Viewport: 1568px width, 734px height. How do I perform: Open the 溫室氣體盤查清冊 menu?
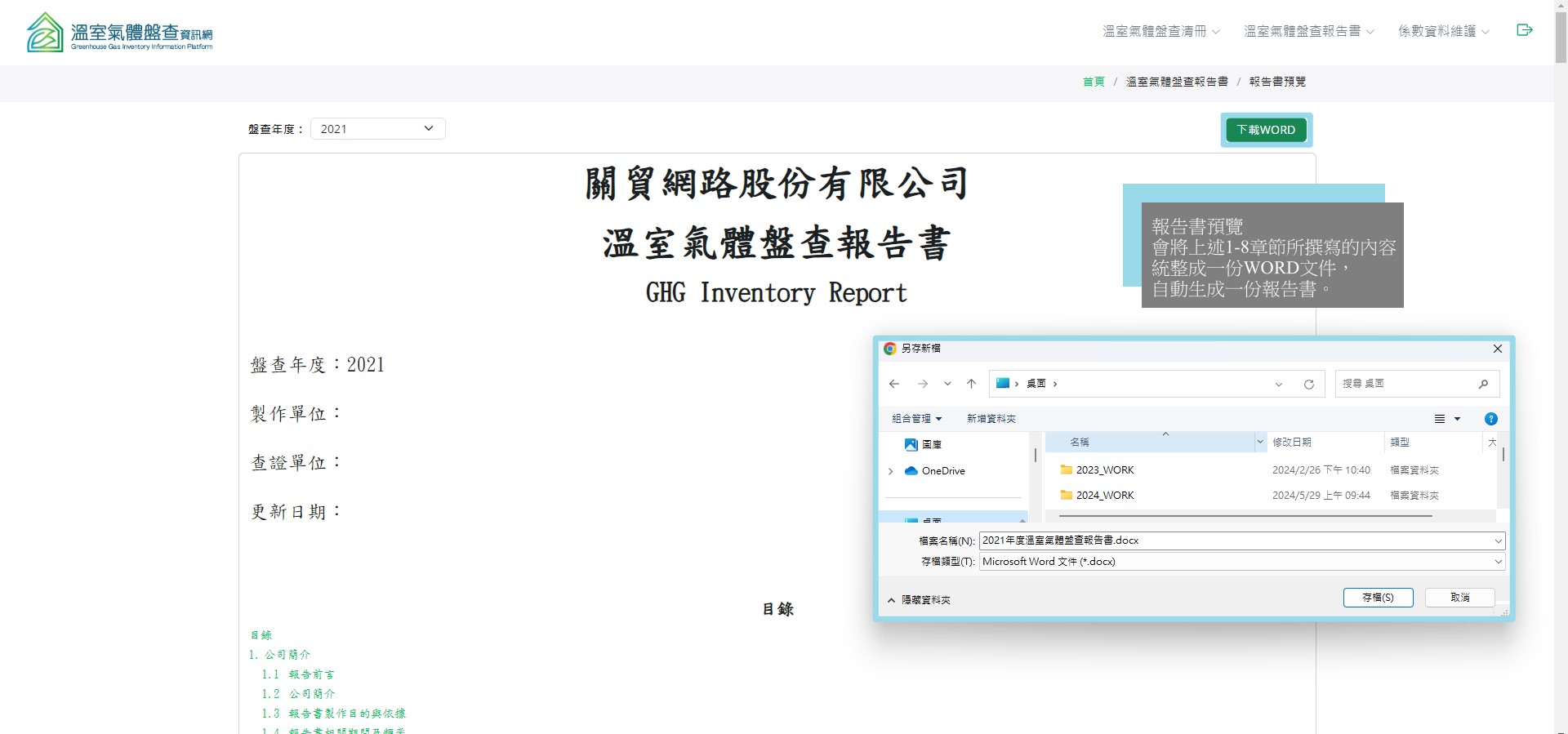(x=1160, y=31)
